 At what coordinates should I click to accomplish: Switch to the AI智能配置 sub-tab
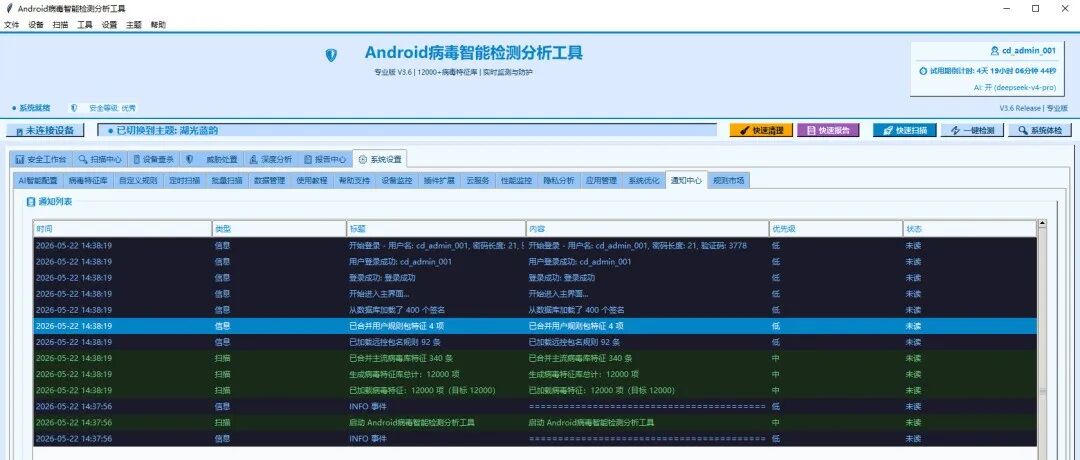(x=38, y=181)
